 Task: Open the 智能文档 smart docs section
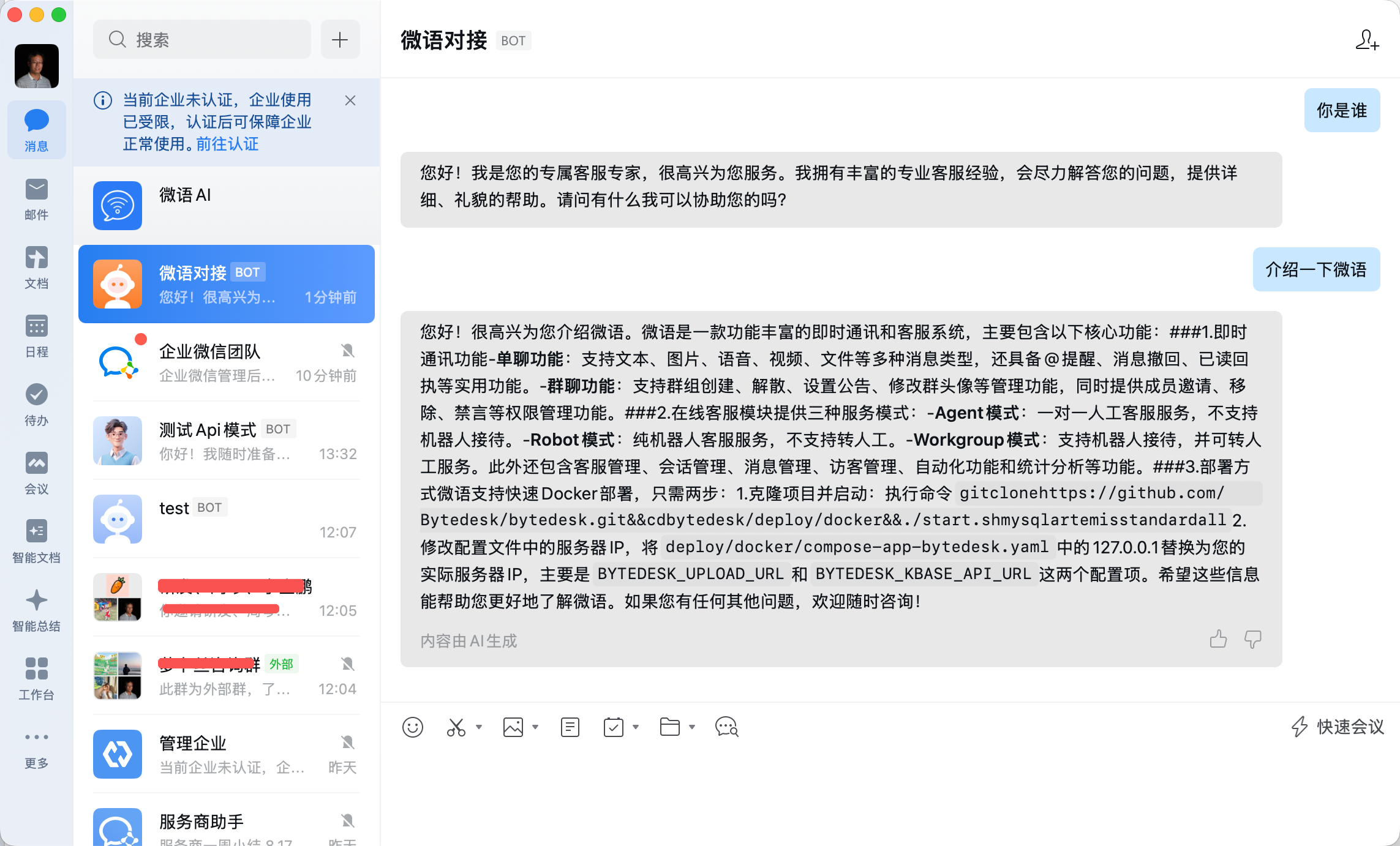pos(36,542)
